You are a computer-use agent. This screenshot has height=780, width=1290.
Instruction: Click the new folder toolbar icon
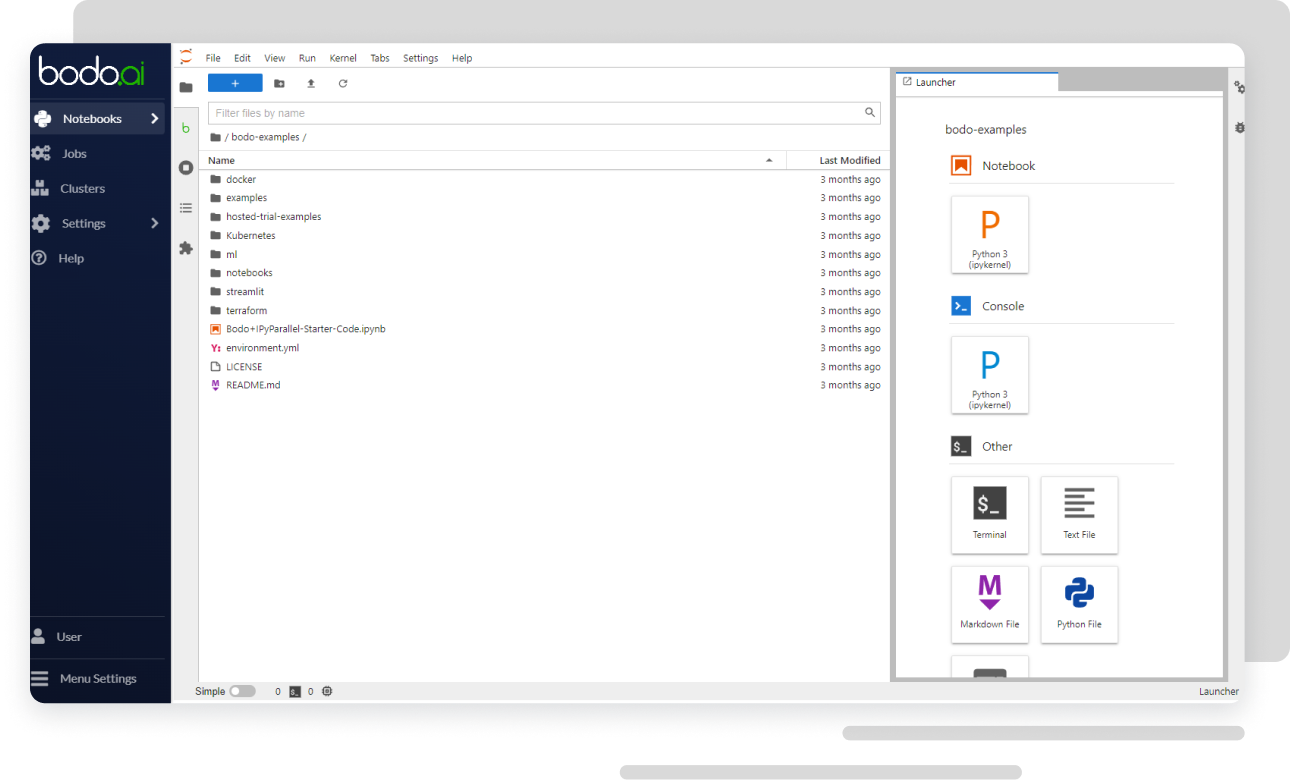[279, 84]
